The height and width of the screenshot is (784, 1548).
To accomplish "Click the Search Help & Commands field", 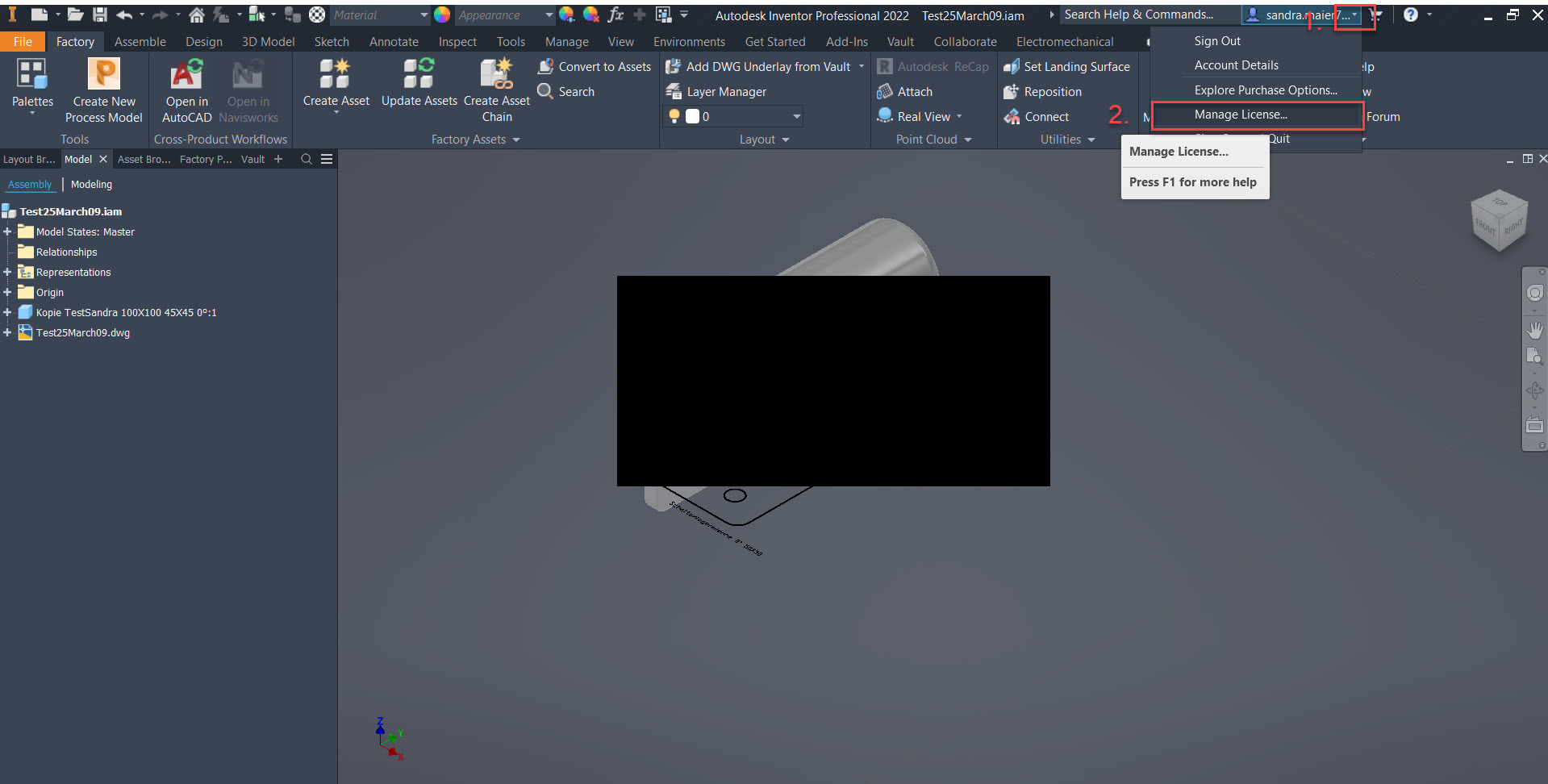I will coord(1148,15).
